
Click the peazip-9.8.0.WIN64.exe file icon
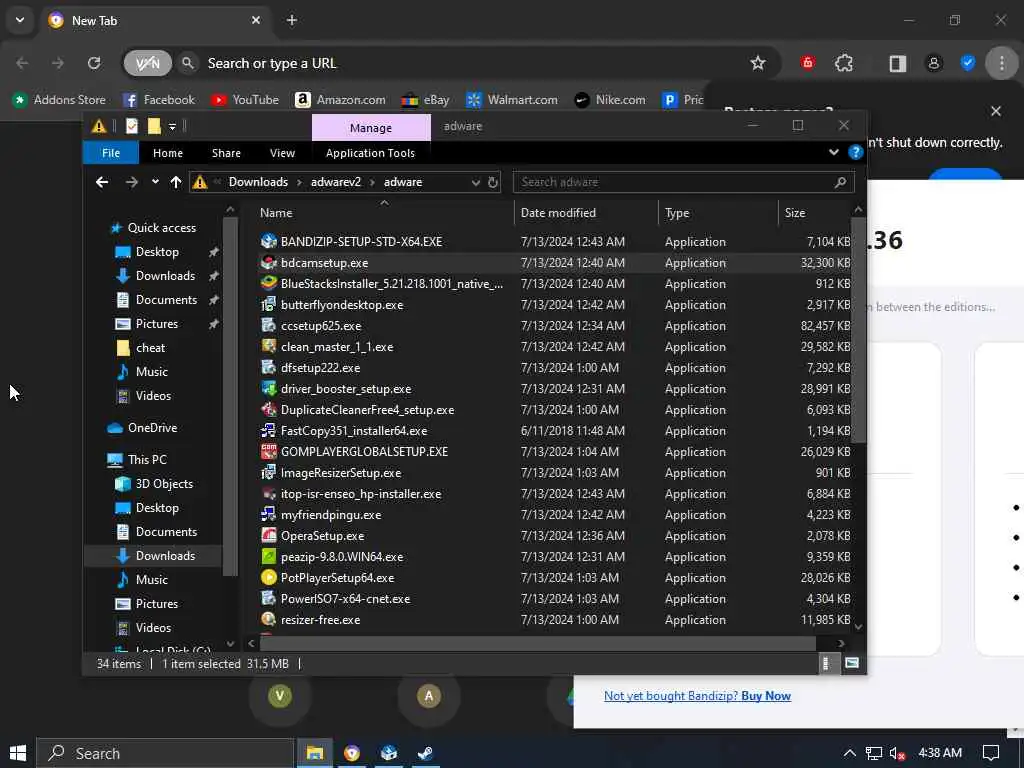click(268, 556)
